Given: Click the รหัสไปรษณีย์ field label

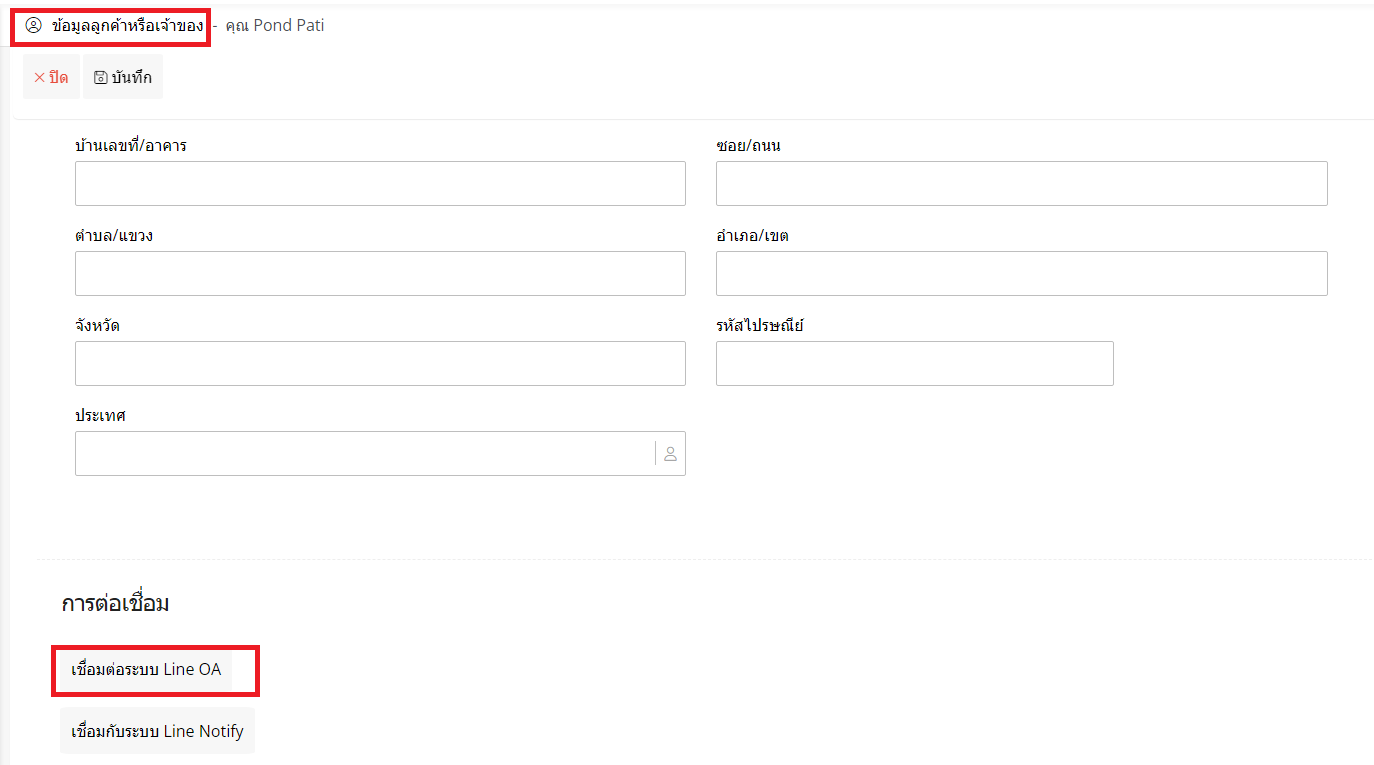Looking at the screenshot, I should tap(759, 326).
